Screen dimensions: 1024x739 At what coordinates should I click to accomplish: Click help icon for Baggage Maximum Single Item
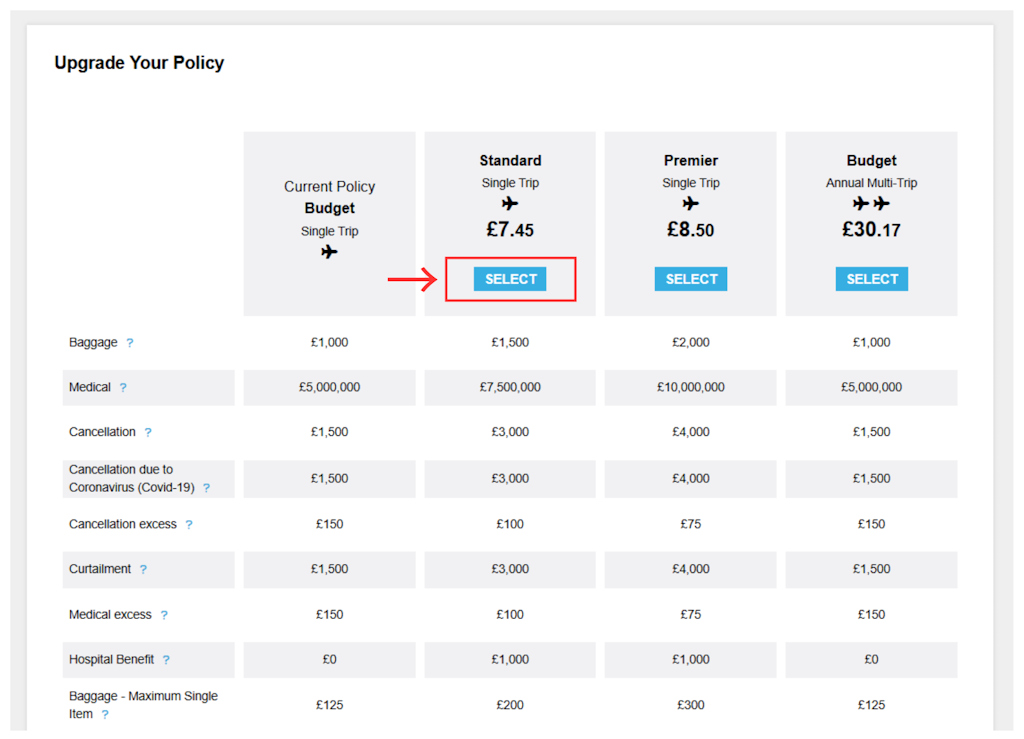(x=105, y=714)
